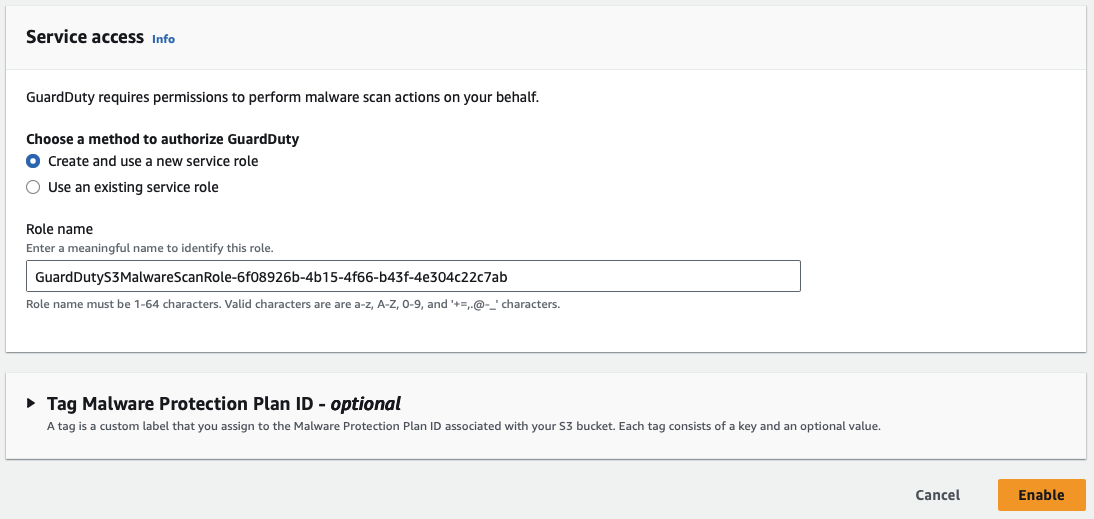The image size is (1094, 519).
Task: Click the empty right area of the Role name field
Action: click(680, 276)
